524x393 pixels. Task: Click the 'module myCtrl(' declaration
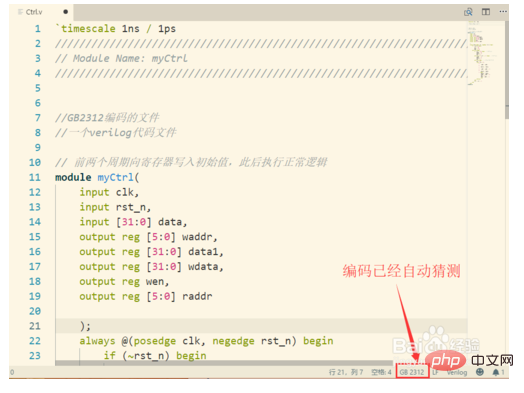pyautogui.click(x=97, y=177)
